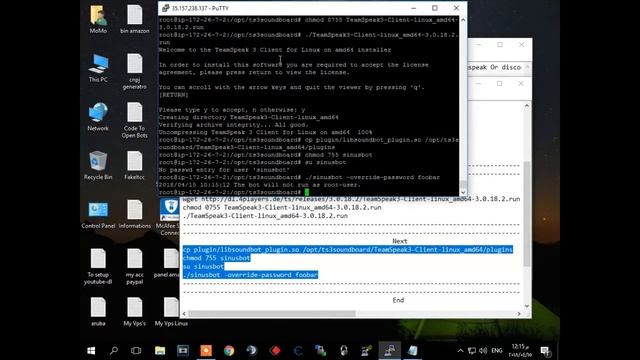Select the "My Vps's" file icon
640x360 pixels.
tap(135, 312)
